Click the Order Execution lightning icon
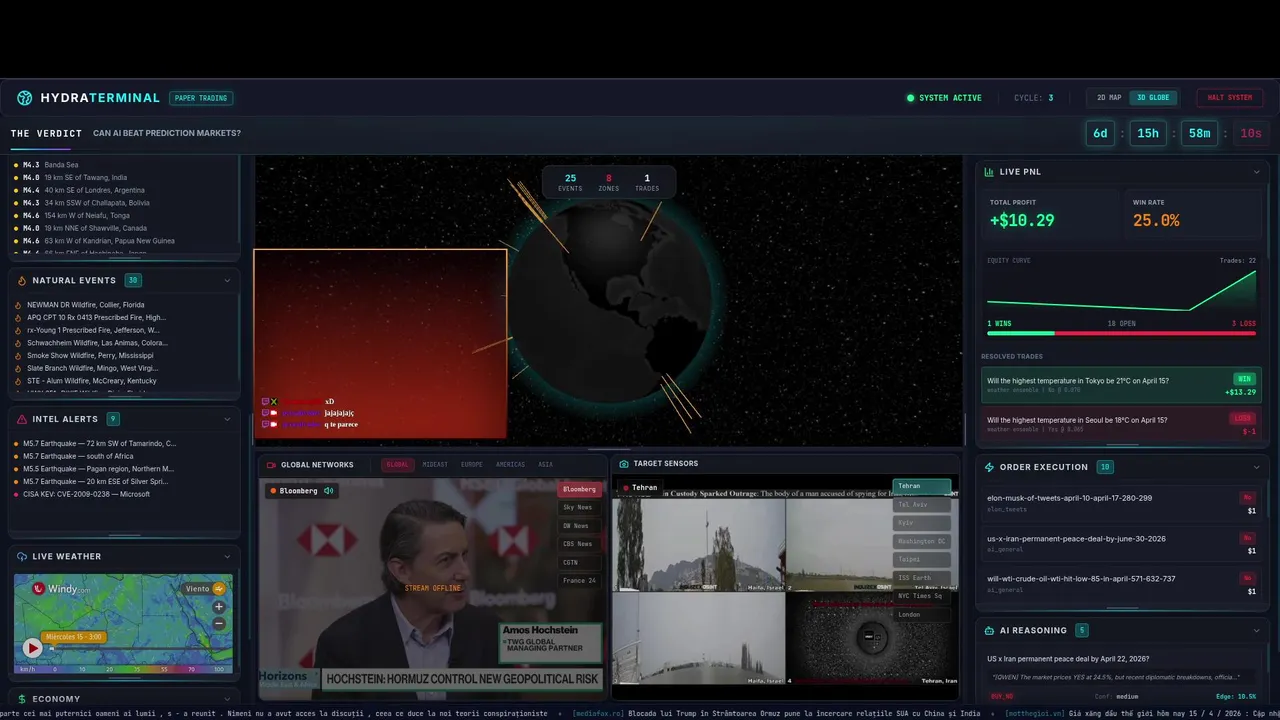The width and height of the screenshot is (1280, 720). point(989,467)
